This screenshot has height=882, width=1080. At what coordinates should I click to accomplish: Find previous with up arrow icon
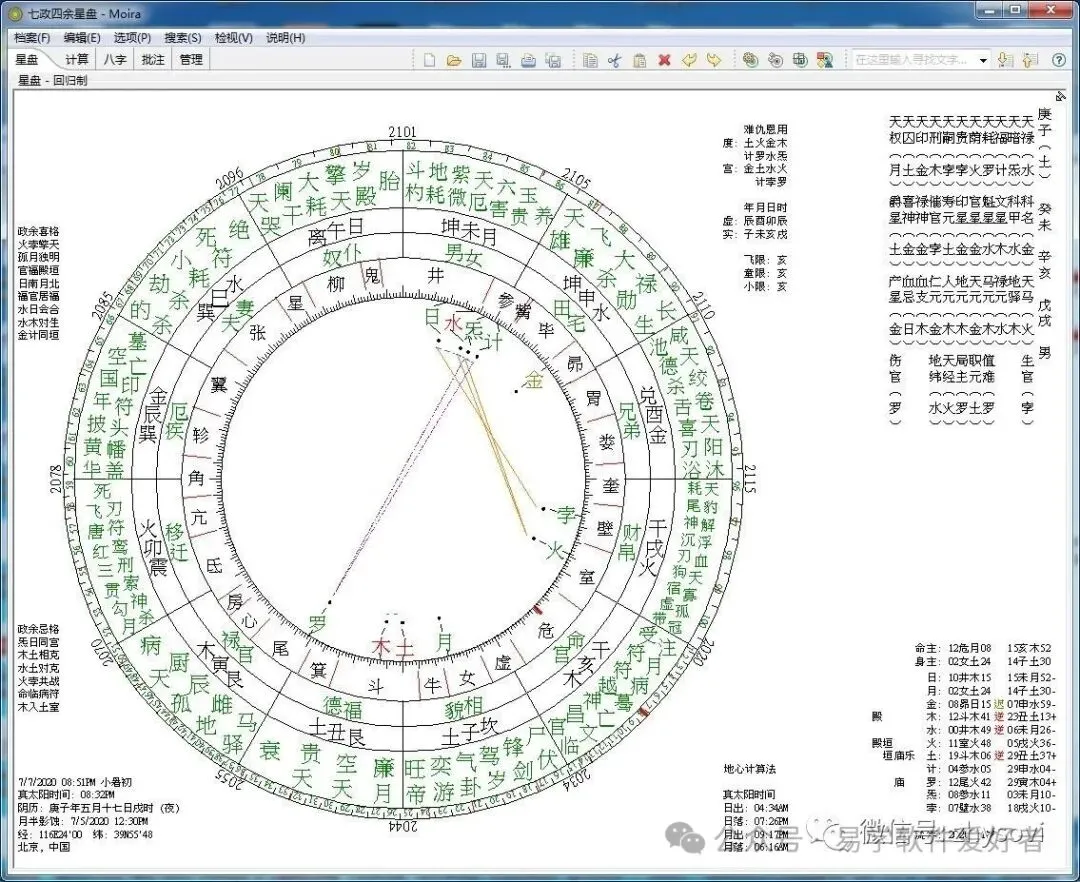click(x=1030, y=60)
